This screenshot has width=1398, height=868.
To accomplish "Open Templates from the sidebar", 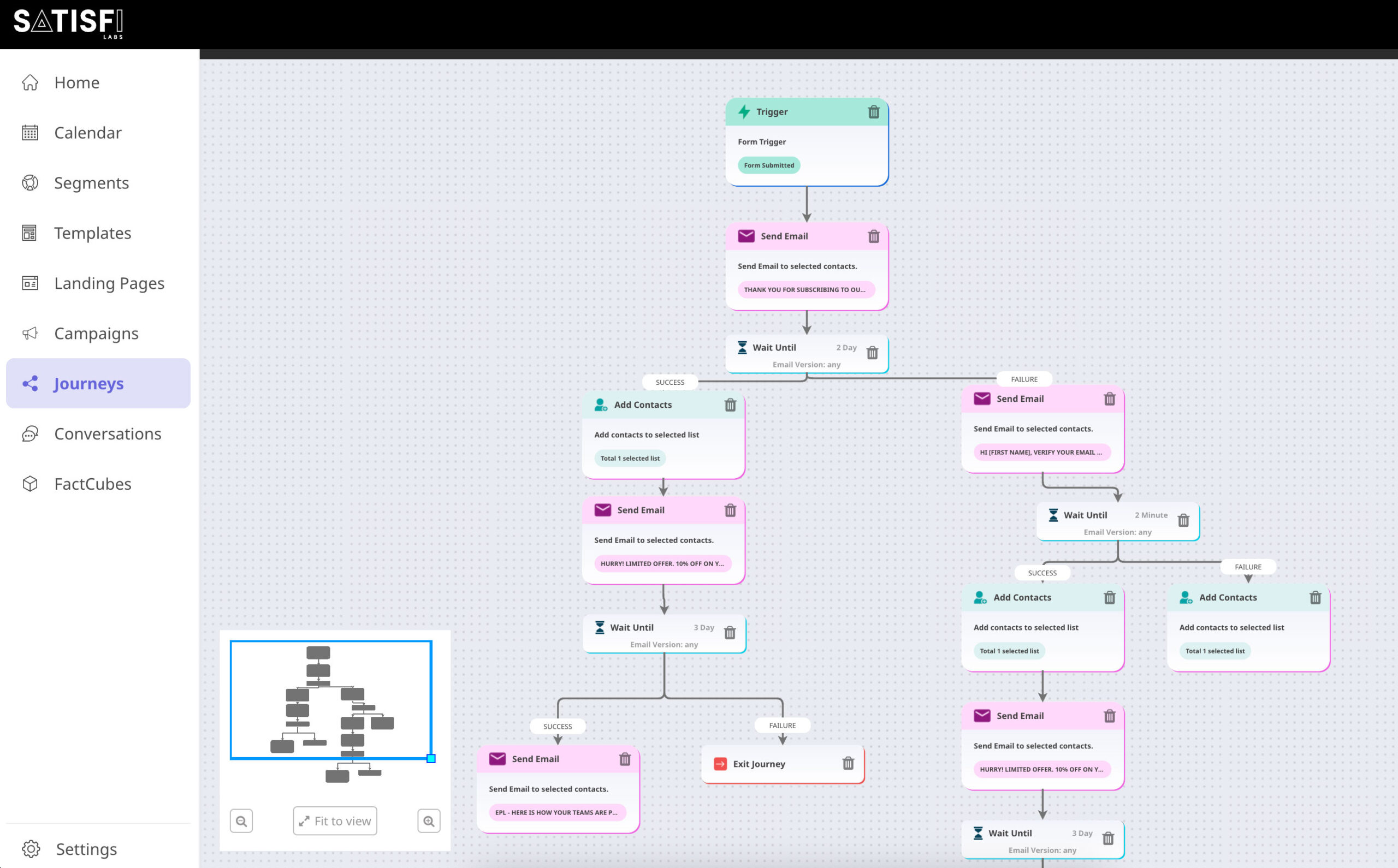I will point(98,233).
